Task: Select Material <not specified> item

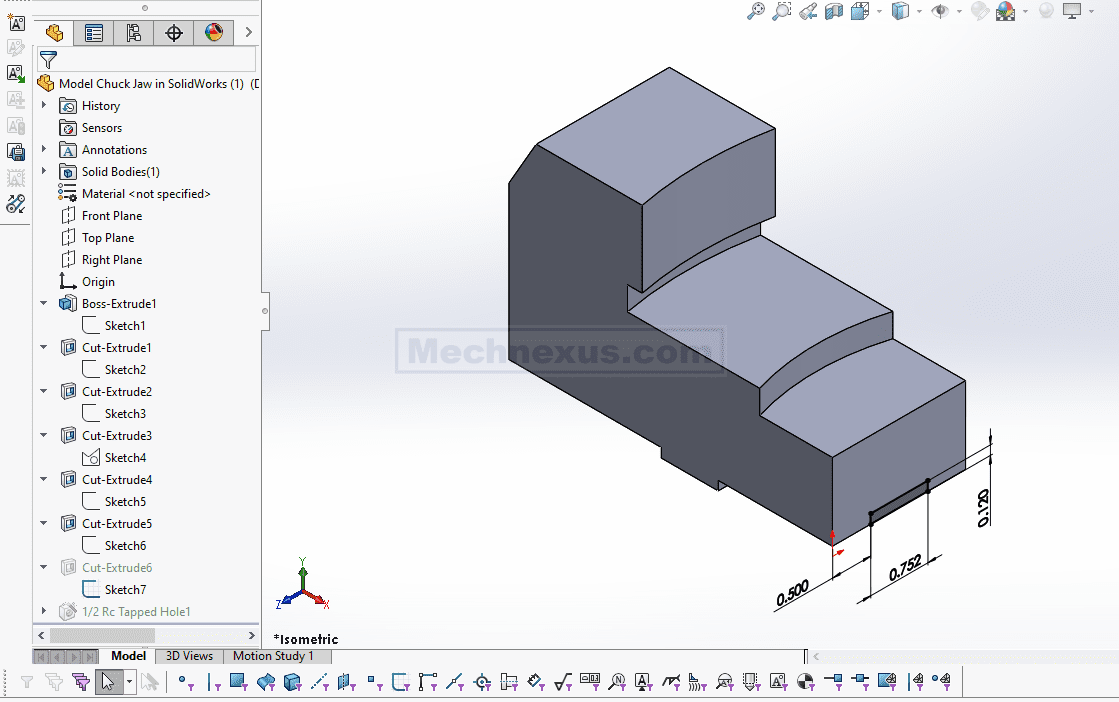Action: point(135,194)
